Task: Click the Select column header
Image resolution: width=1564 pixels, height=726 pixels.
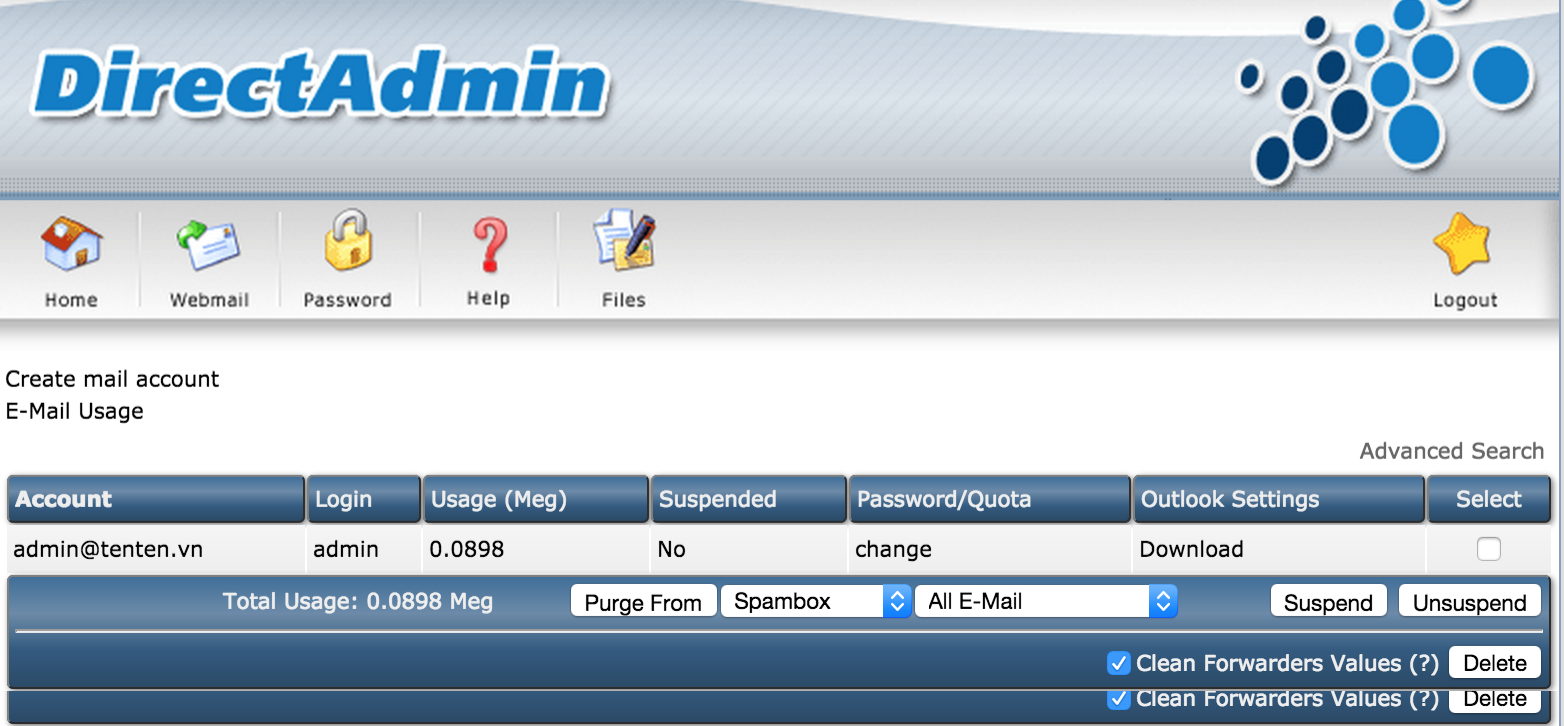Action: point(1489,499)
